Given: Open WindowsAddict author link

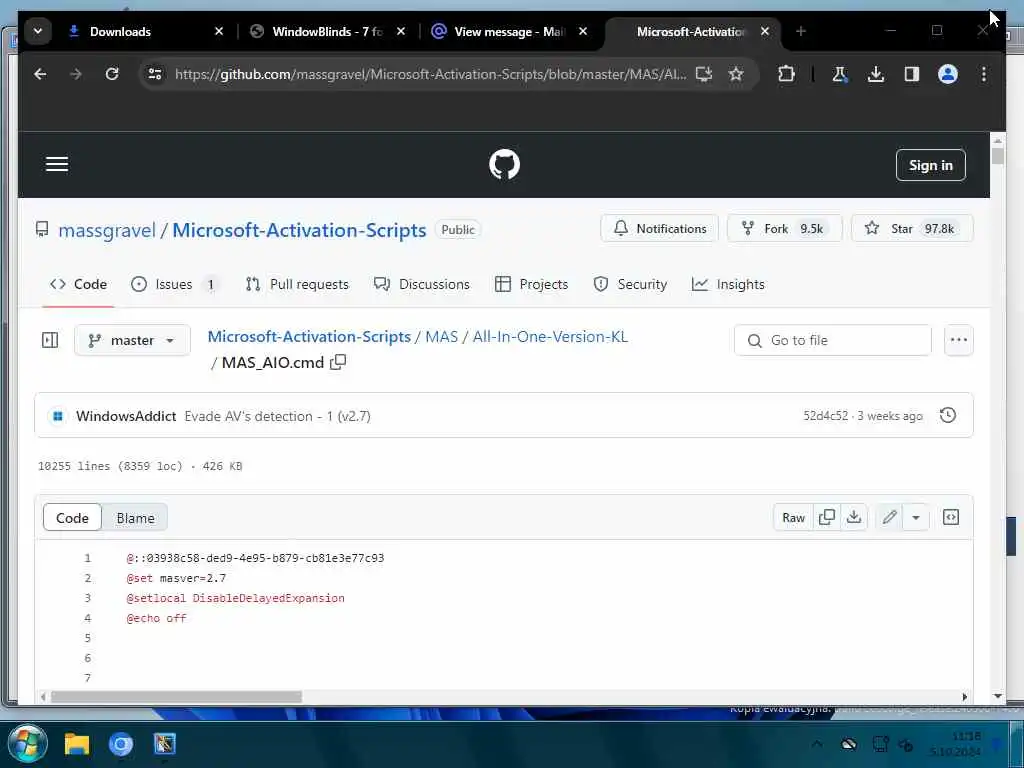Looking at the screenshot, I should (126, 416).
